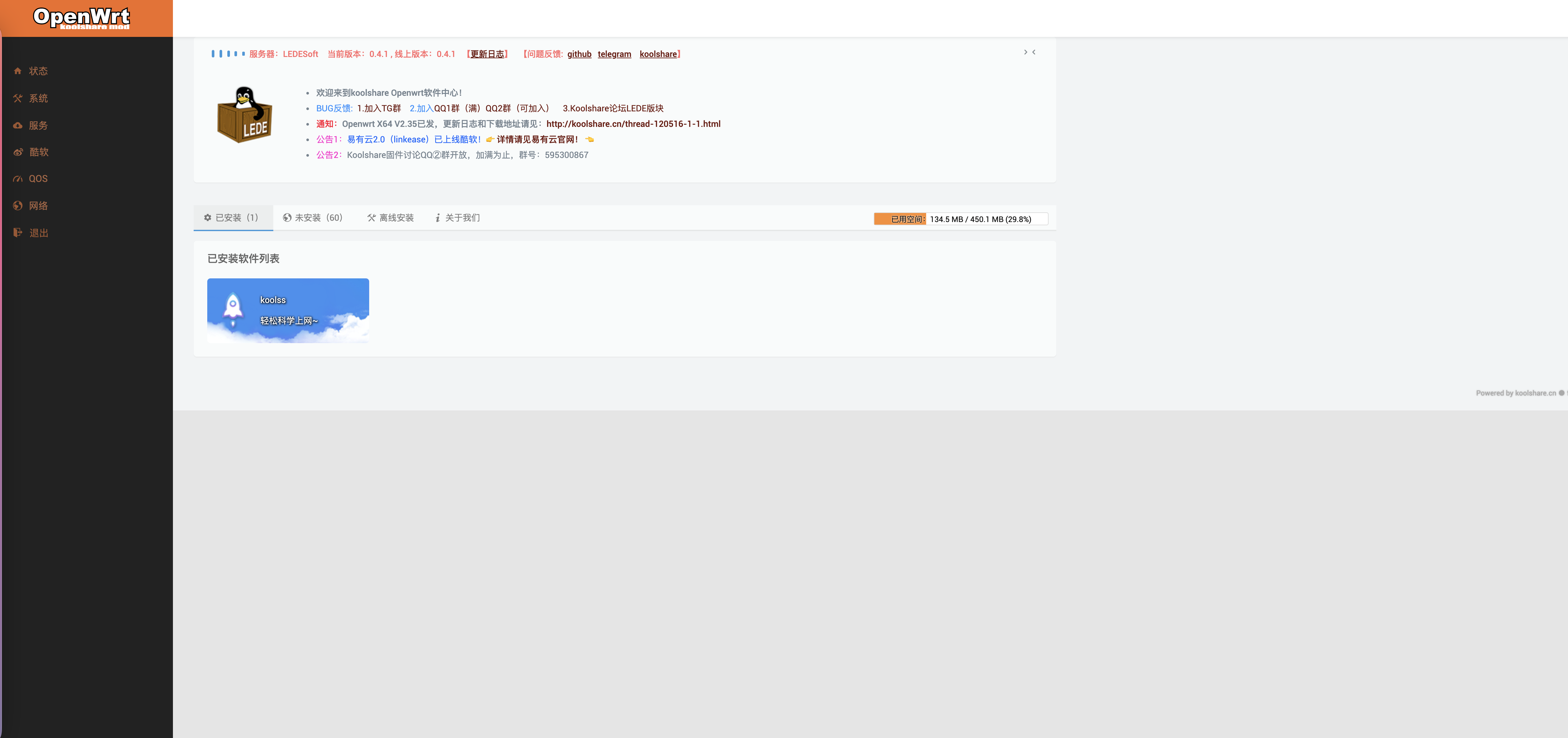
Task: Click the weibo icon beside 酷软
Action: [18, 152]
